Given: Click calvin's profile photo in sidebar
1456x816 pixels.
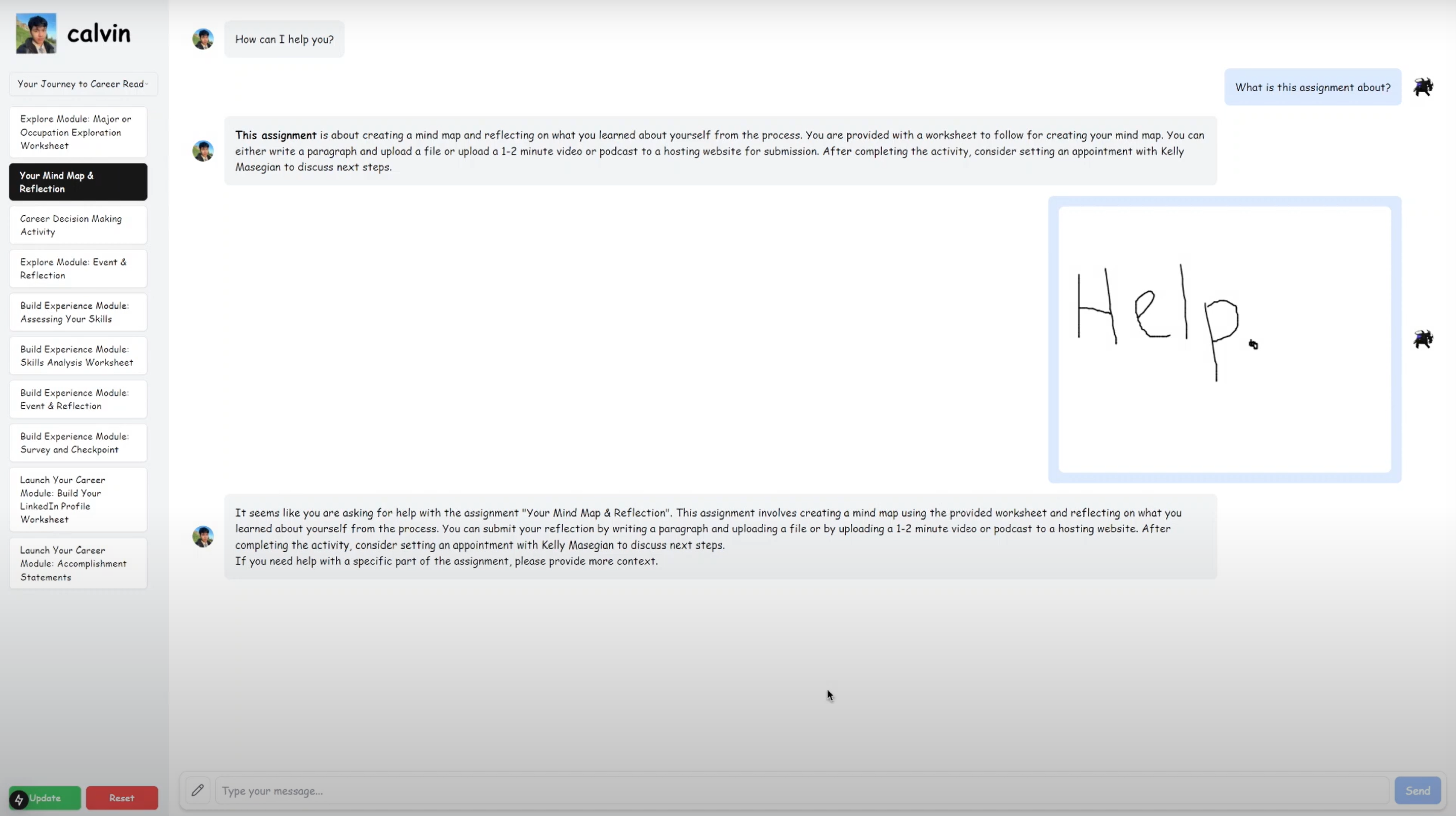Looking at the screenshot, I should [36, 33].
